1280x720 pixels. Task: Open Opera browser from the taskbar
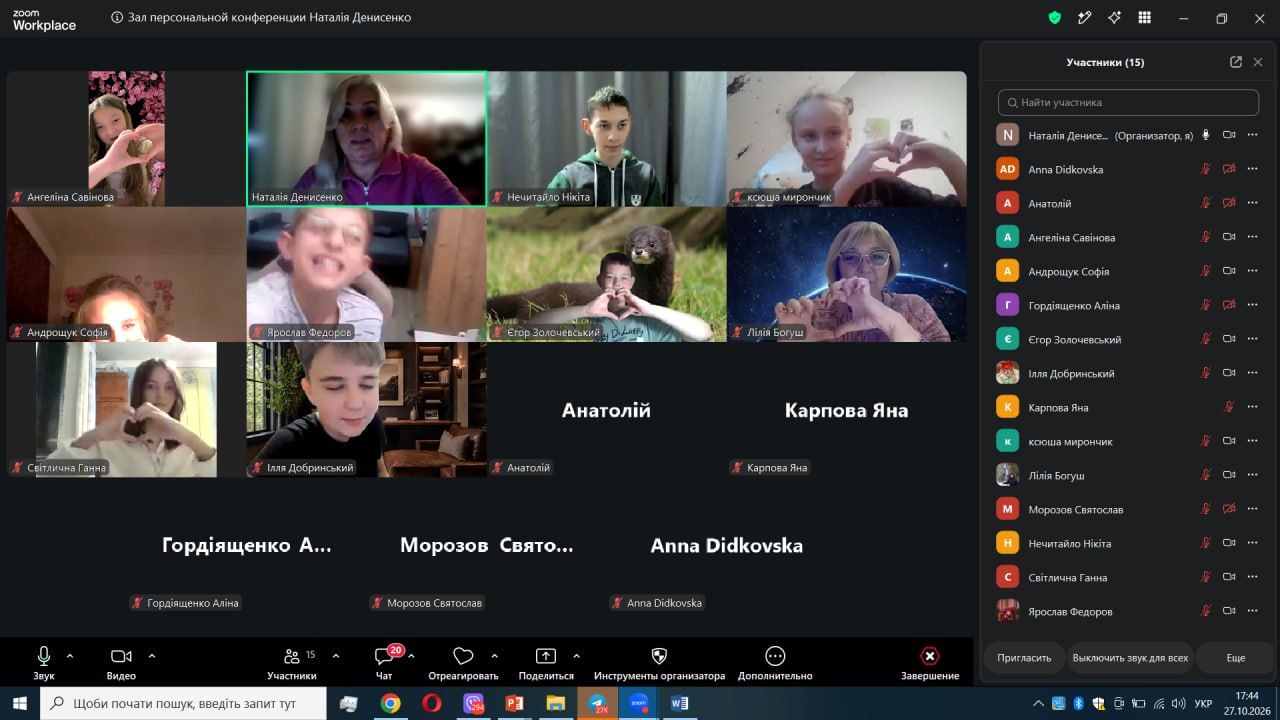432,703
